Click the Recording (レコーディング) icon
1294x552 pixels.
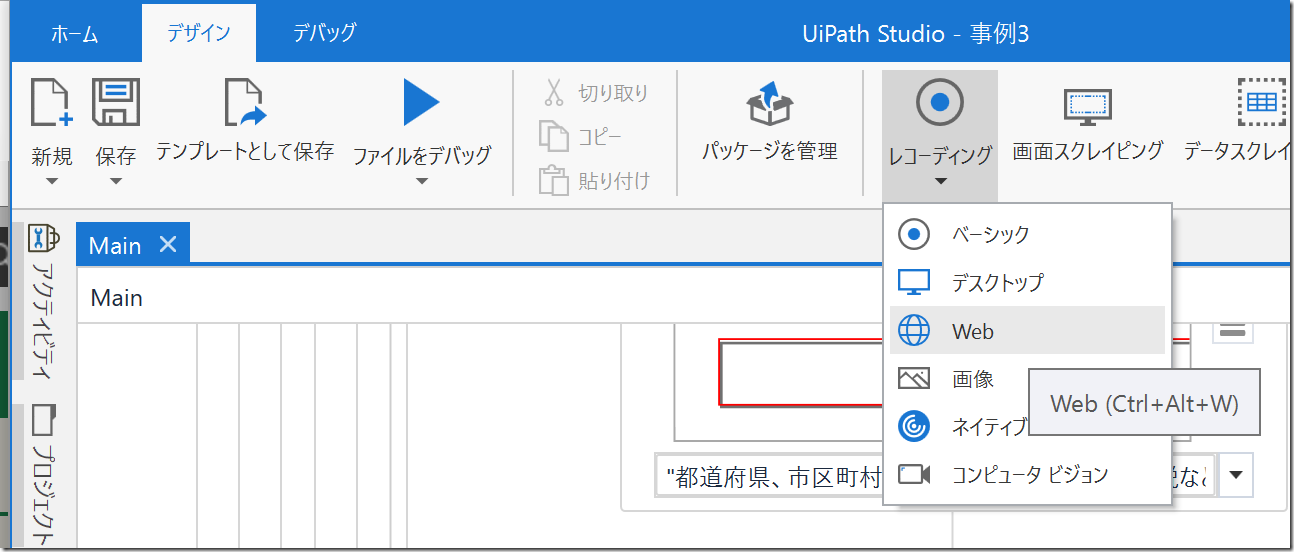[939, 103]
